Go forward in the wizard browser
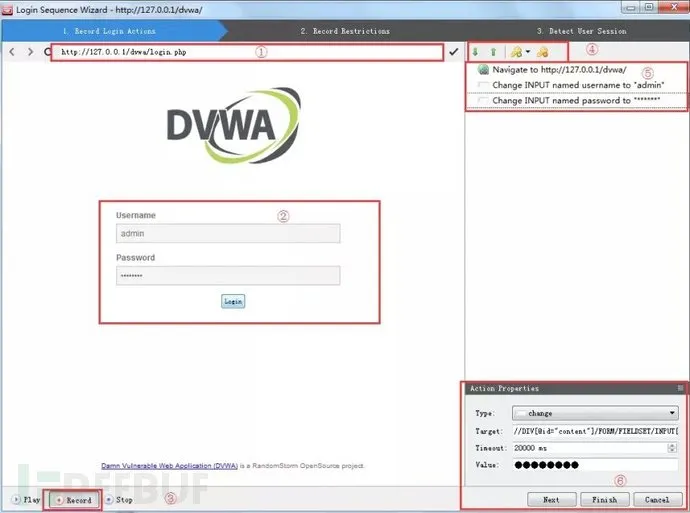The image size is (690, 513). click(30, 52)
